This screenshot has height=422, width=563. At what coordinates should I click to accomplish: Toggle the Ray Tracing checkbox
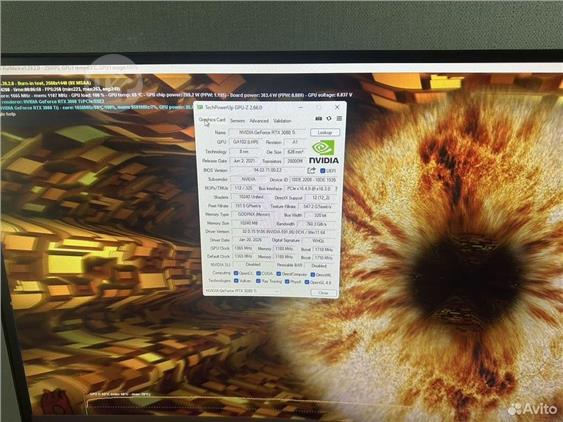(258, 281)
